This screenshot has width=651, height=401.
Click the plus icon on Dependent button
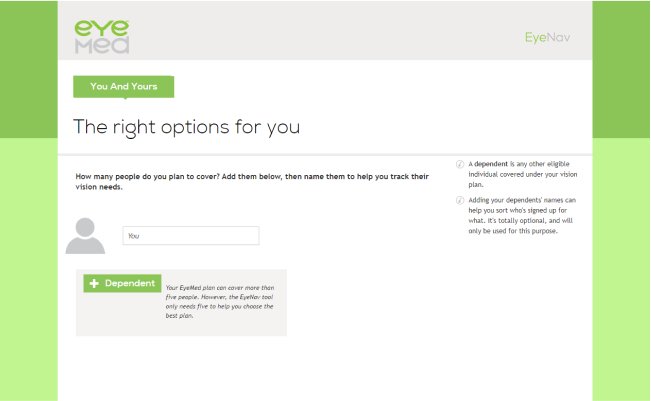click(94, 283)
